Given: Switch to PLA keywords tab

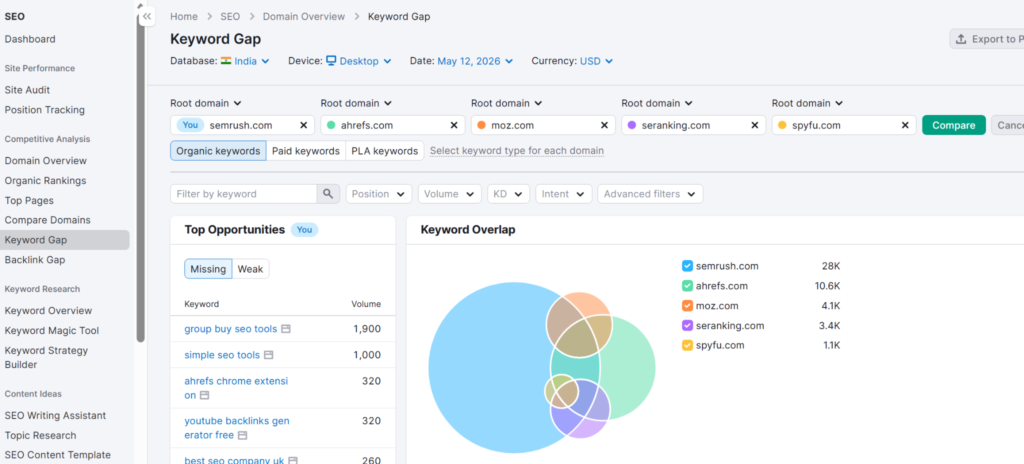Looking at the screenshot, I should pos(385,150).
